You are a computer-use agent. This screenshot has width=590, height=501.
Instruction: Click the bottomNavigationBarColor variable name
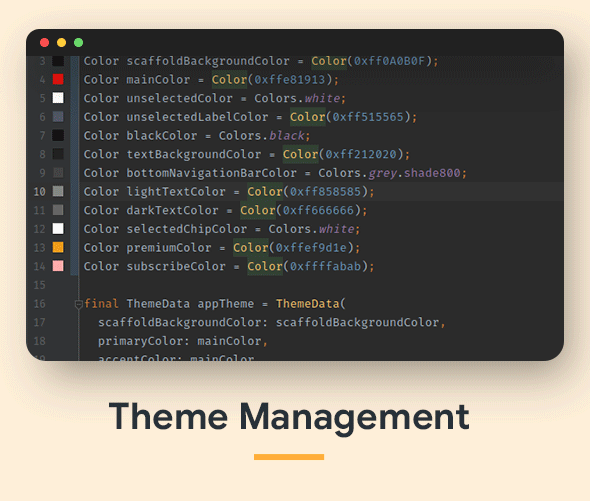coord(211,173)
